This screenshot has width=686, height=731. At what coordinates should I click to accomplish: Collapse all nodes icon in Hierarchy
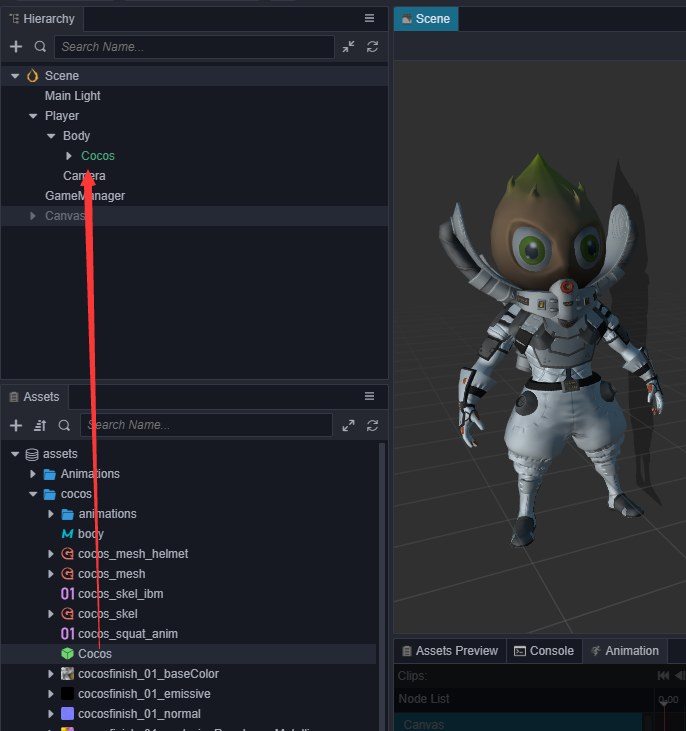348,47
